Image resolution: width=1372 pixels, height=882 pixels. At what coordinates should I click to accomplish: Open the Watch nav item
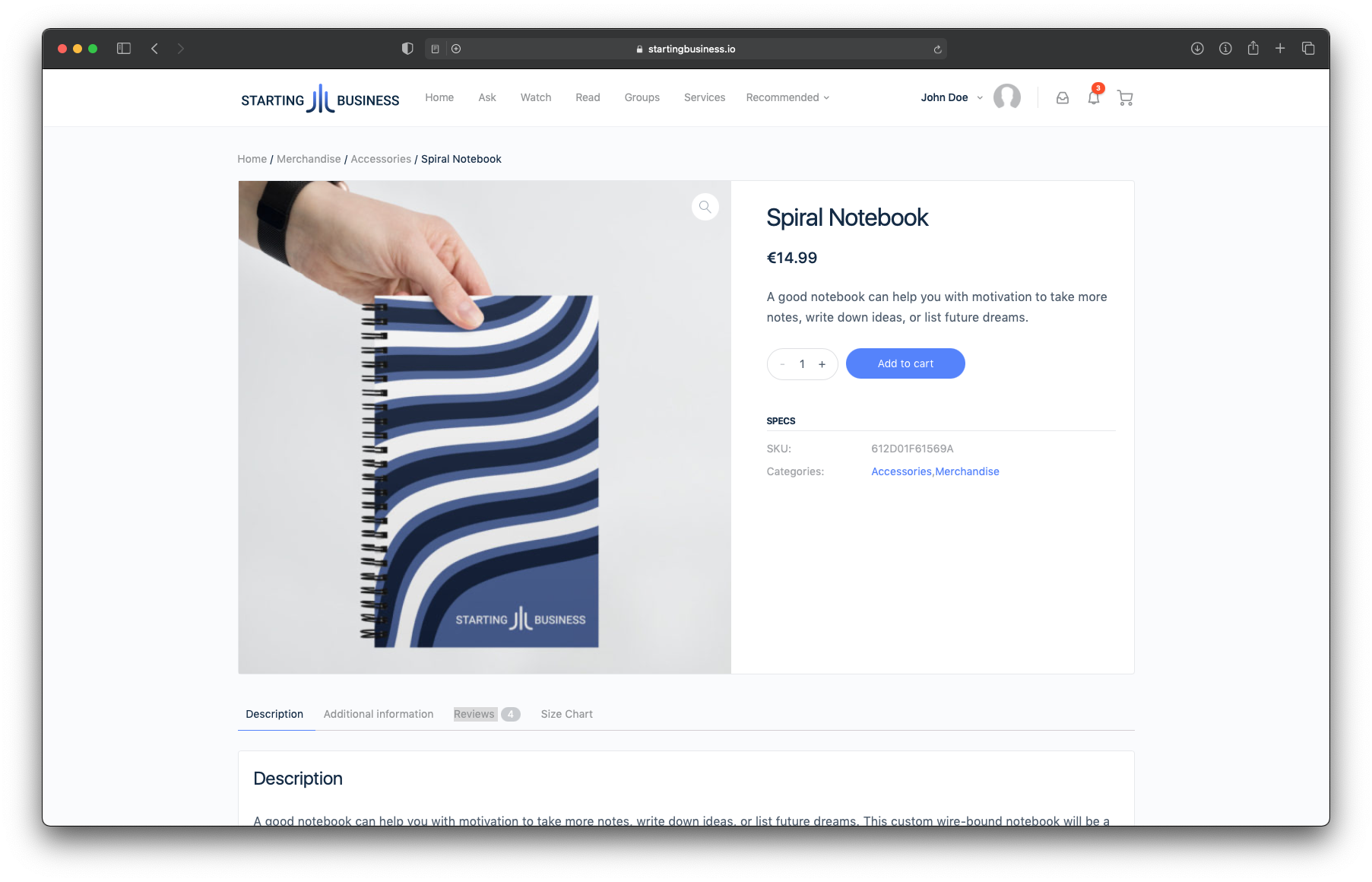(x=536, y=97)
